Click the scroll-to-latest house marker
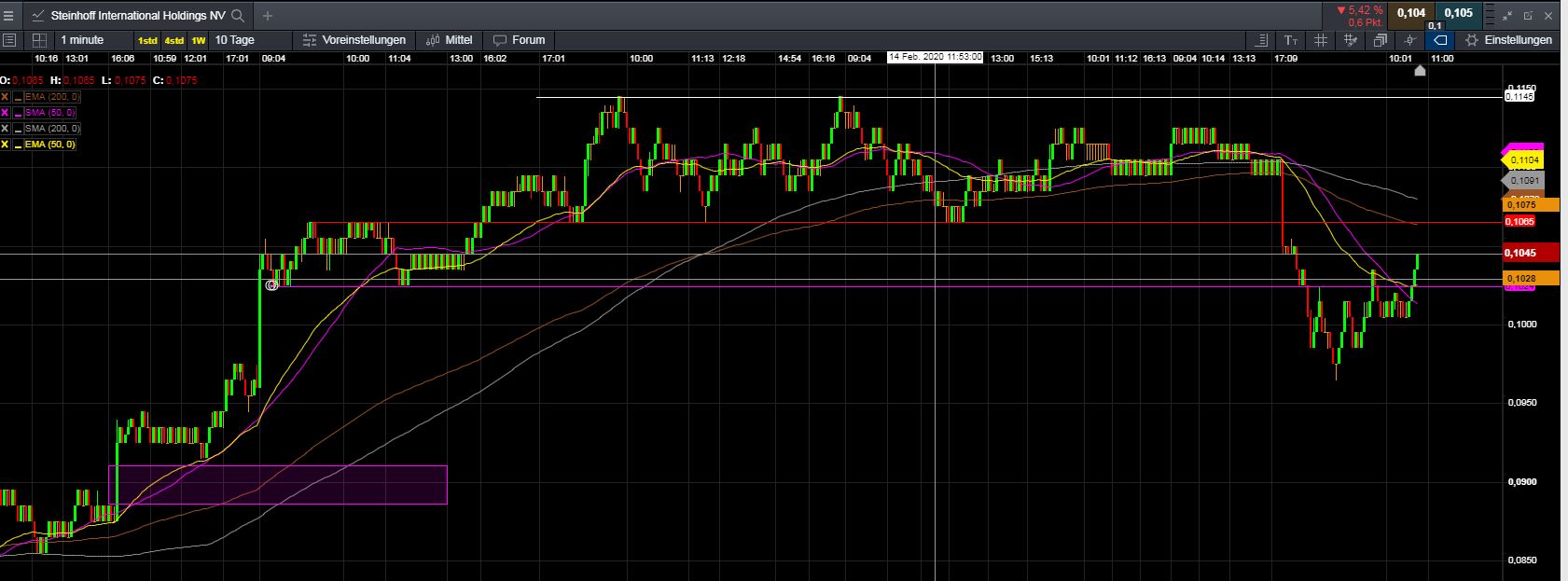The width and height of the screenshot is (1568, 581). (x=1420, y=71)
